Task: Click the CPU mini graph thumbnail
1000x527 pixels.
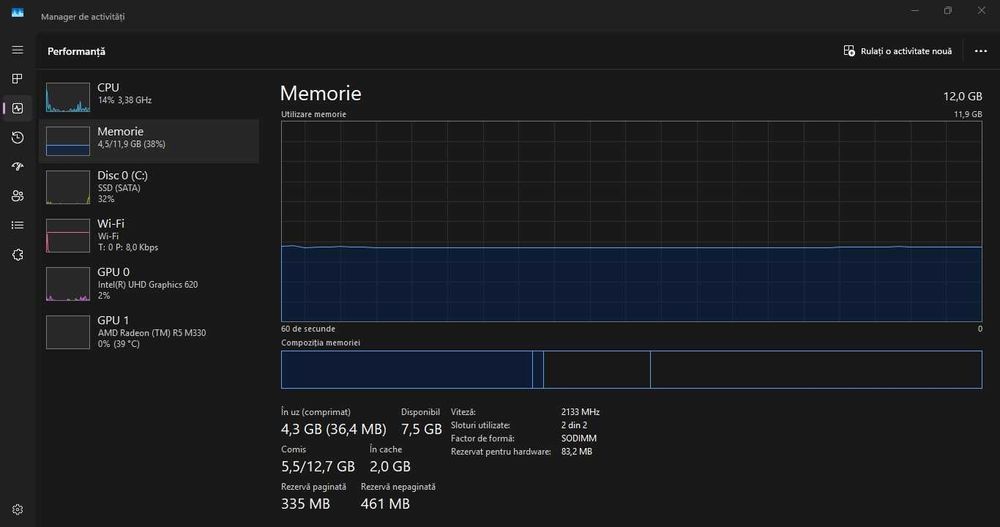Action: (x=68, y=97)
